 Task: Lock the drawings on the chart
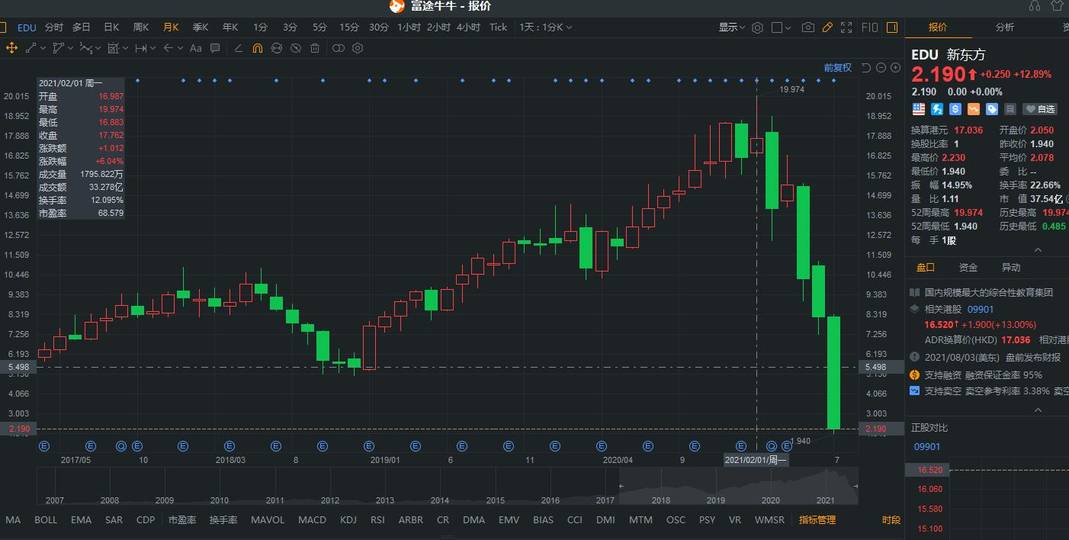[x=276, y=48]
